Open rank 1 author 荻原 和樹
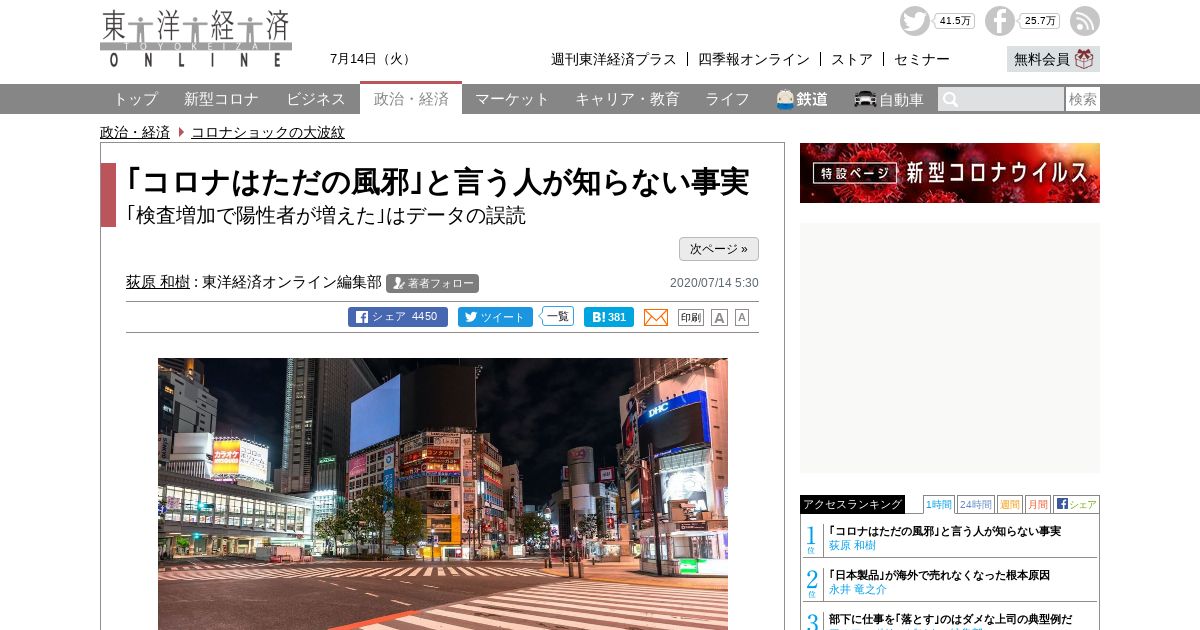1200x630 pixels. tap(852, 545)
